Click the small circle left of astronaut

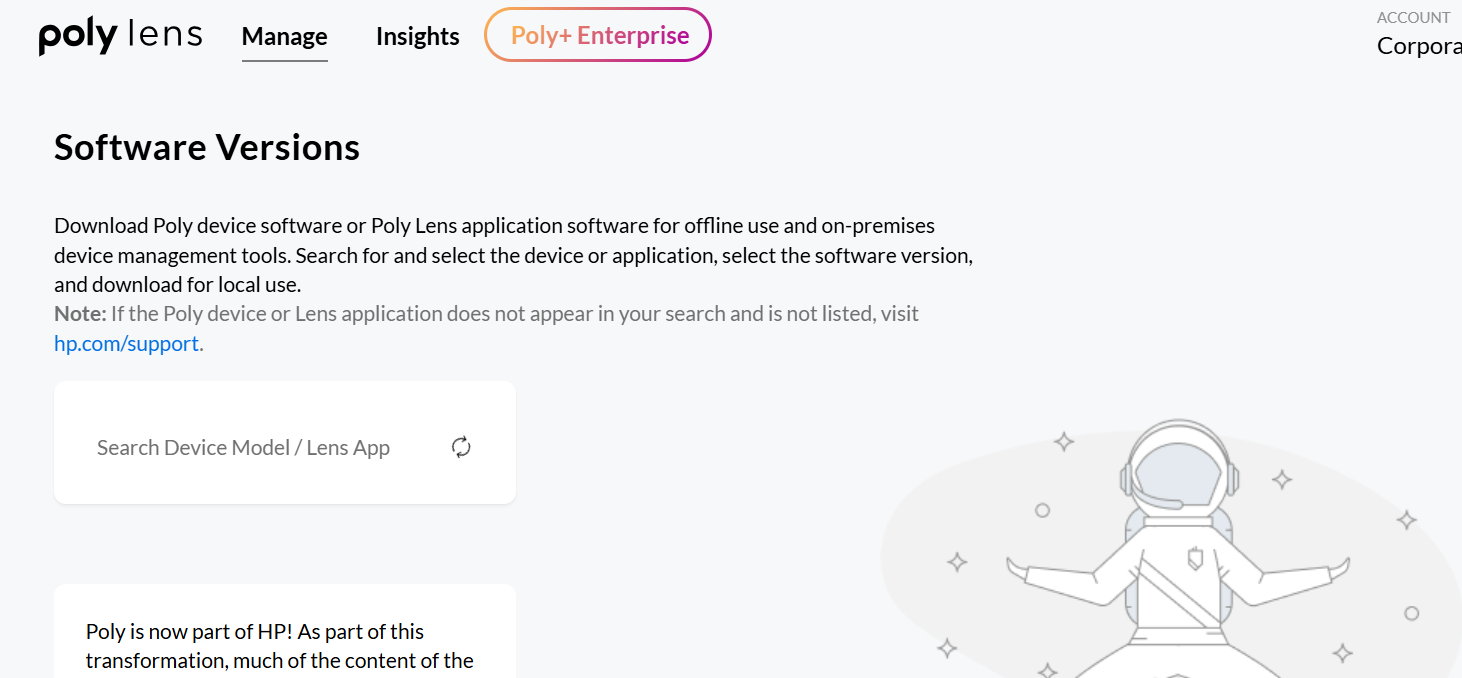pyautogui.click(x=1042, y=510)
